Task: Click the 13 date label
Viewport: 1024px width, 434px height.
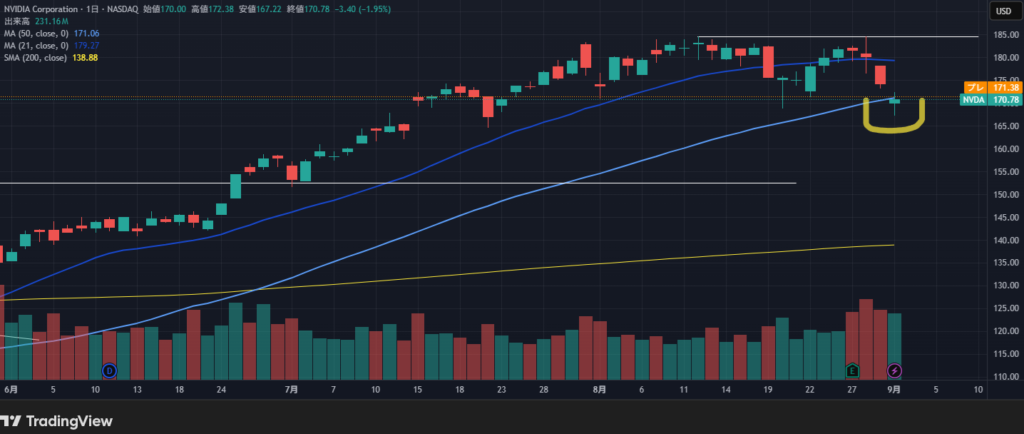Action: point(138,390)
